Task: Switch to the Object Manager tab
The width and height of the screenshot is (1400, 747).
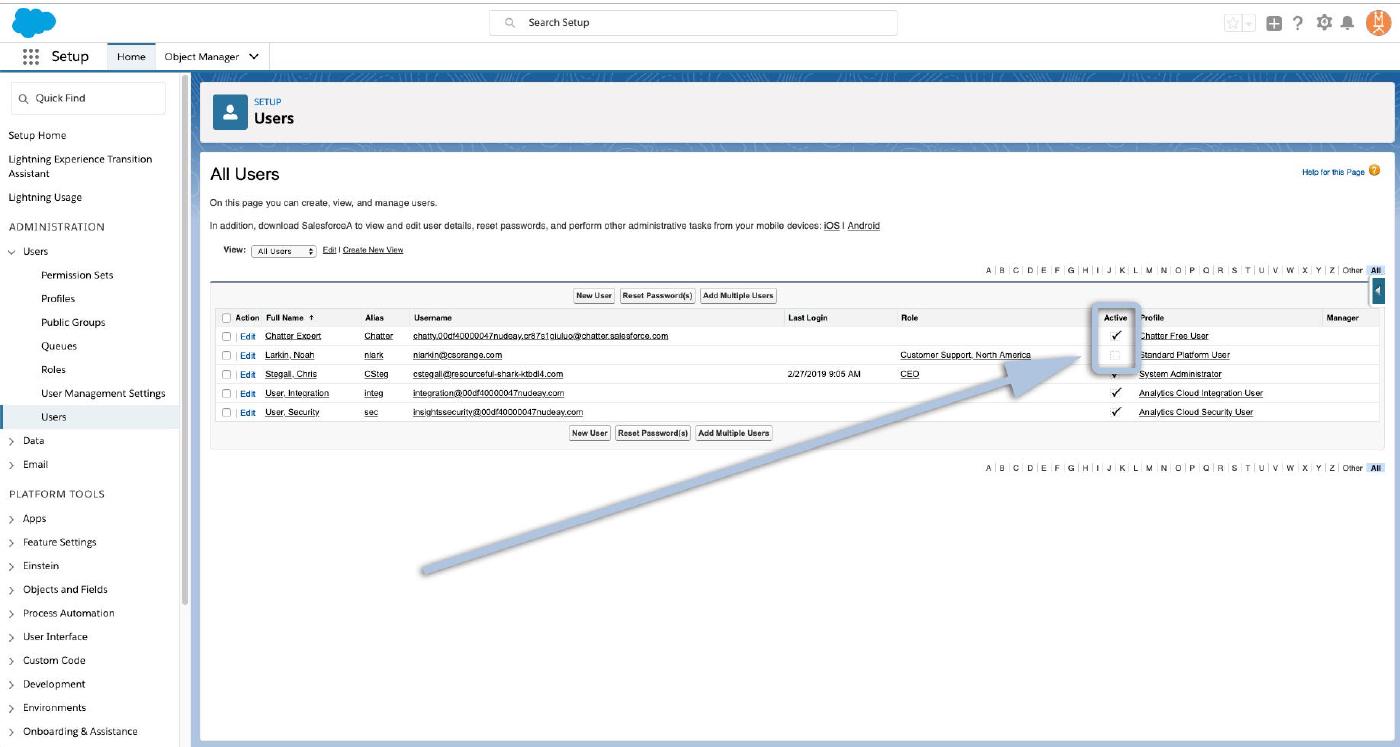Action: click(211, 57)
